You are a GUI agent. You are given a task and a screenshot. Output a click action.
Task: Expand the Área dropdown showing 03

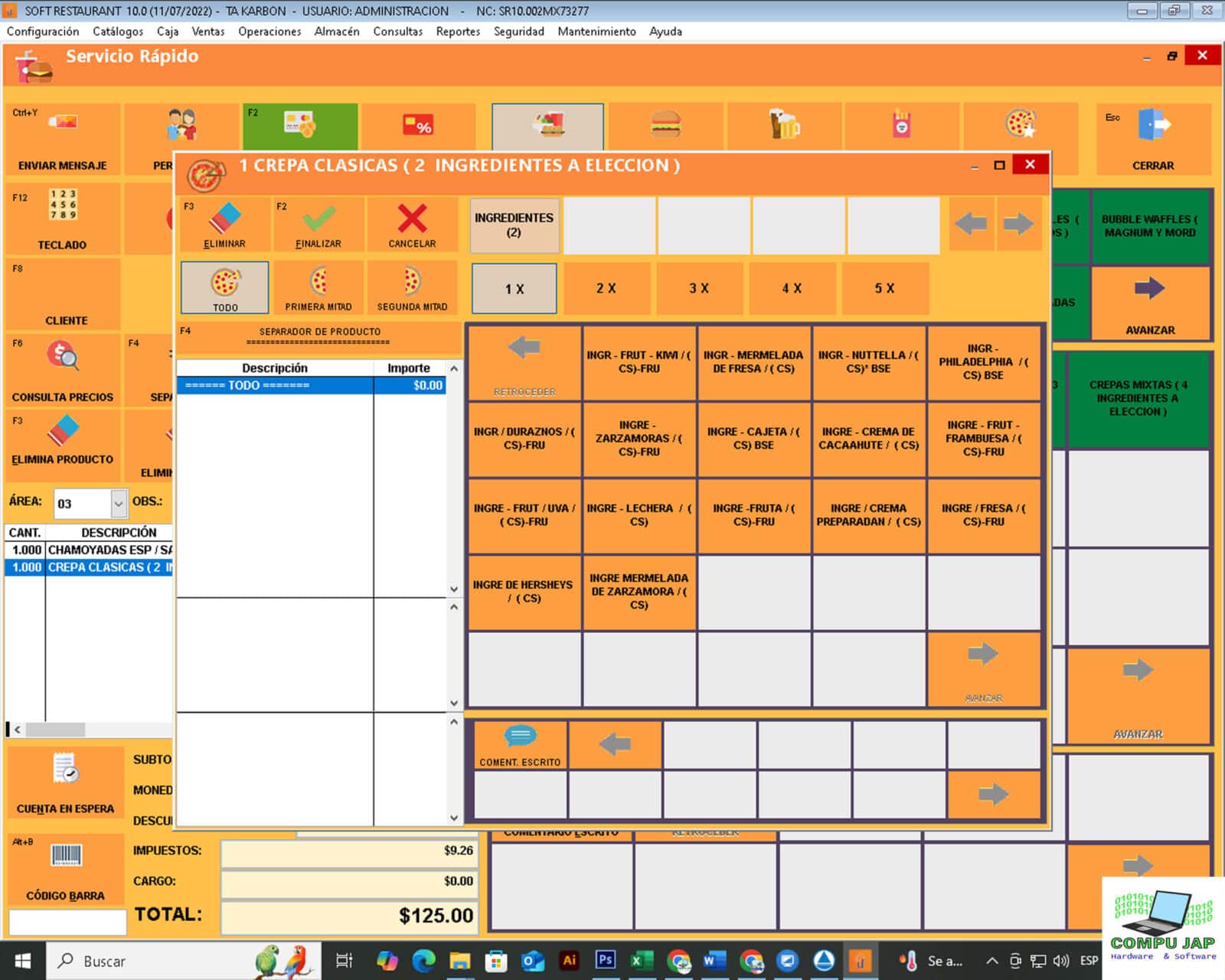coord(118,504)
